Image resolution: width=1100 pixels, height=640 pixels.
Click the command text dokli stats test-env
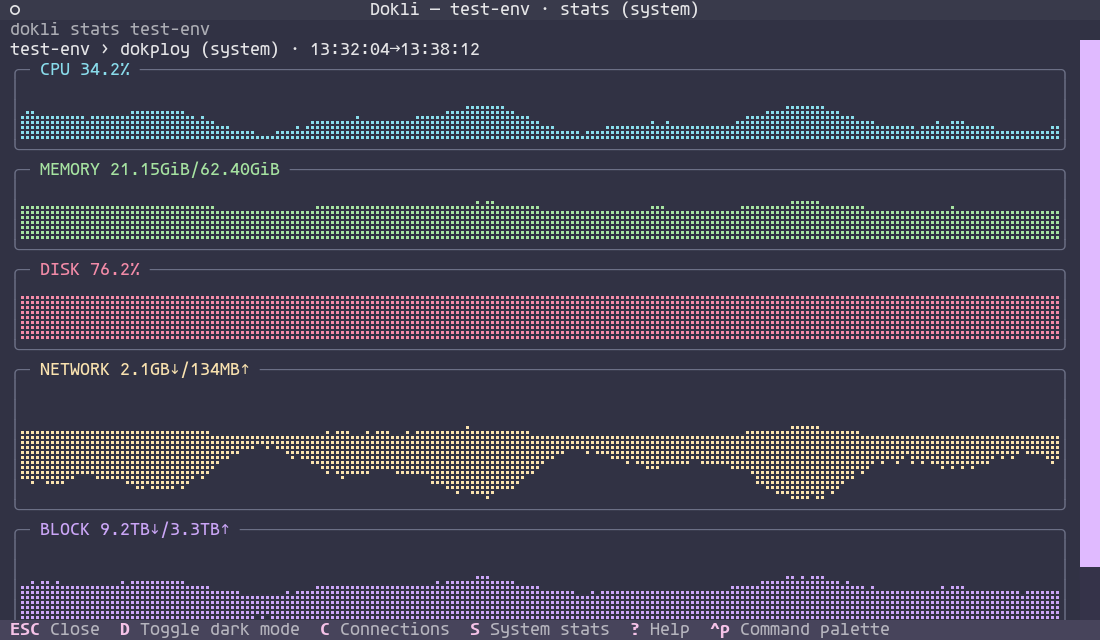coord(109,29)
